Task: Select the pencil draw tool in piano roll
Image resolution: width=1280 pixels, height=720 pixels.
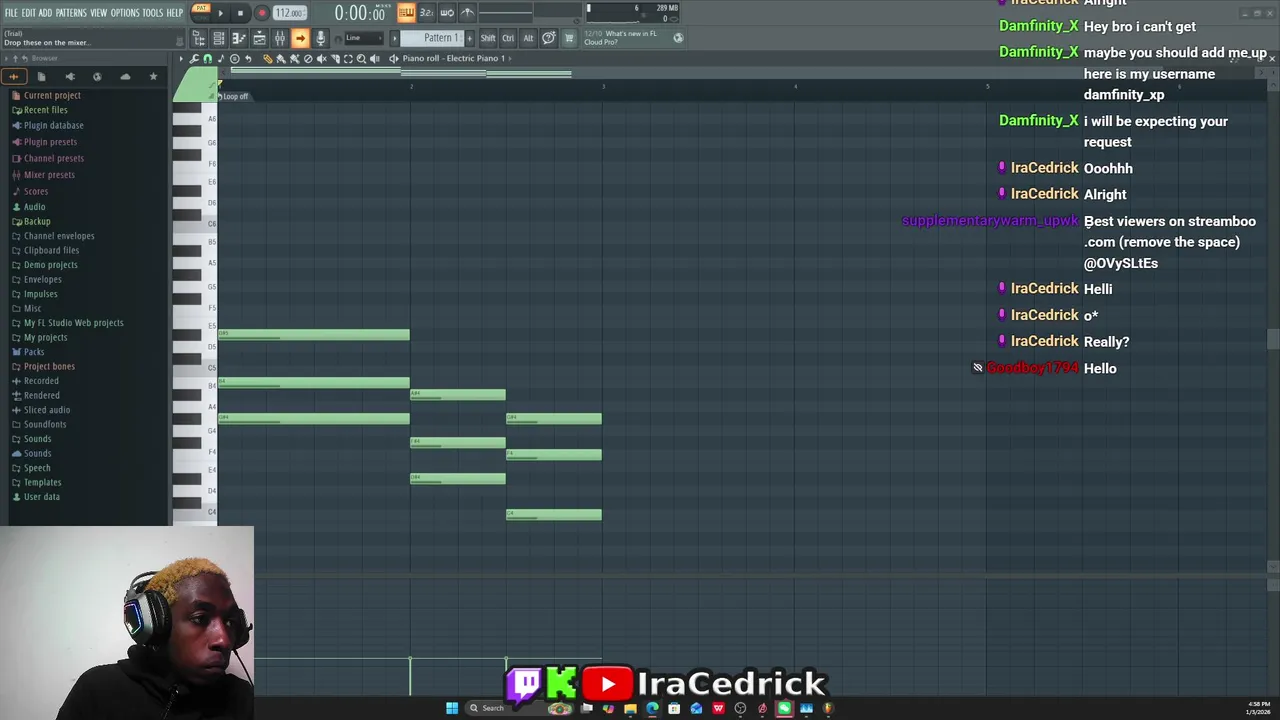Action: 268,59
